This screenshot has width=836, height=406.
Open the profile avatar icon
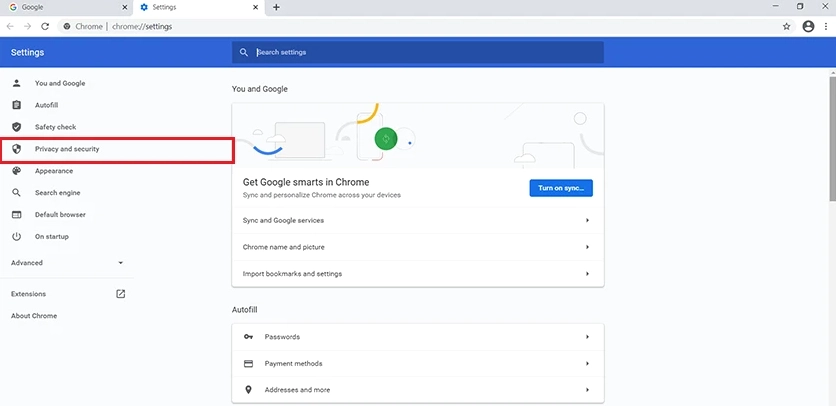[808, 26]
